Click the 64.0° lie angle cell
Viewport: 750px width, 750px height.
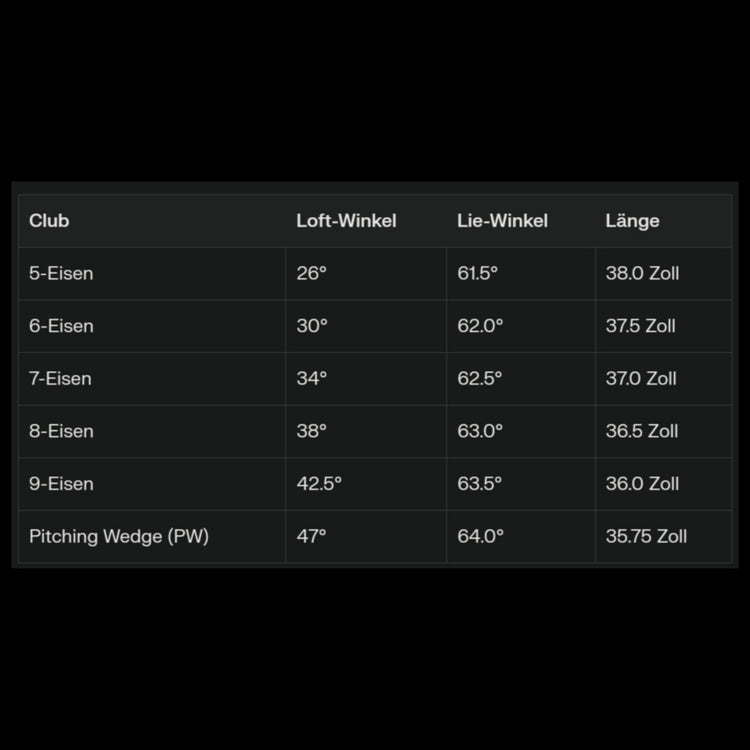coord(480,536)
